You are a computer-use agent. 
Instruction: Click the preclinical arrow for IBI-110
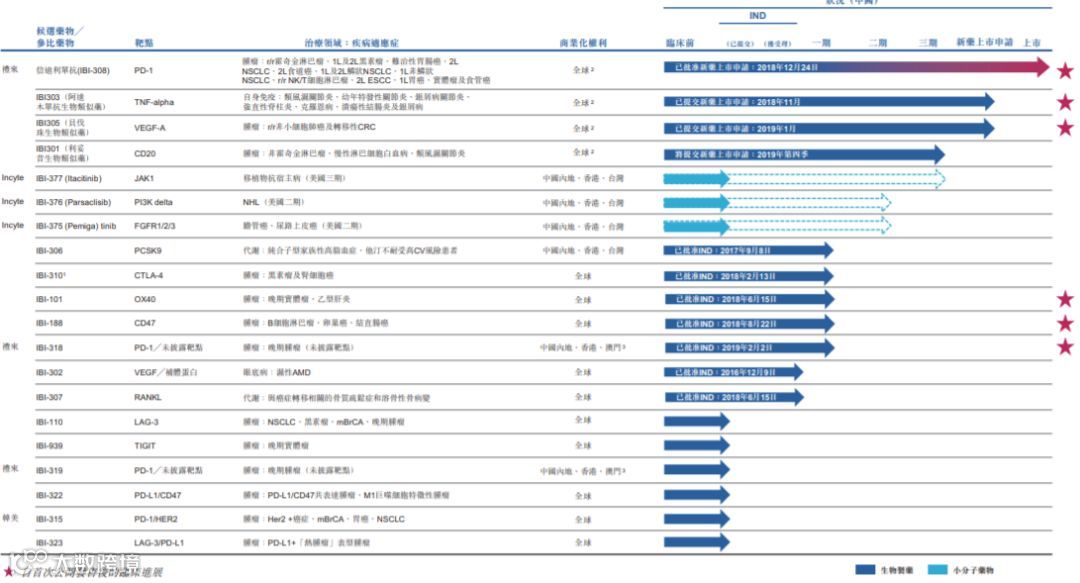coord(696,422)
